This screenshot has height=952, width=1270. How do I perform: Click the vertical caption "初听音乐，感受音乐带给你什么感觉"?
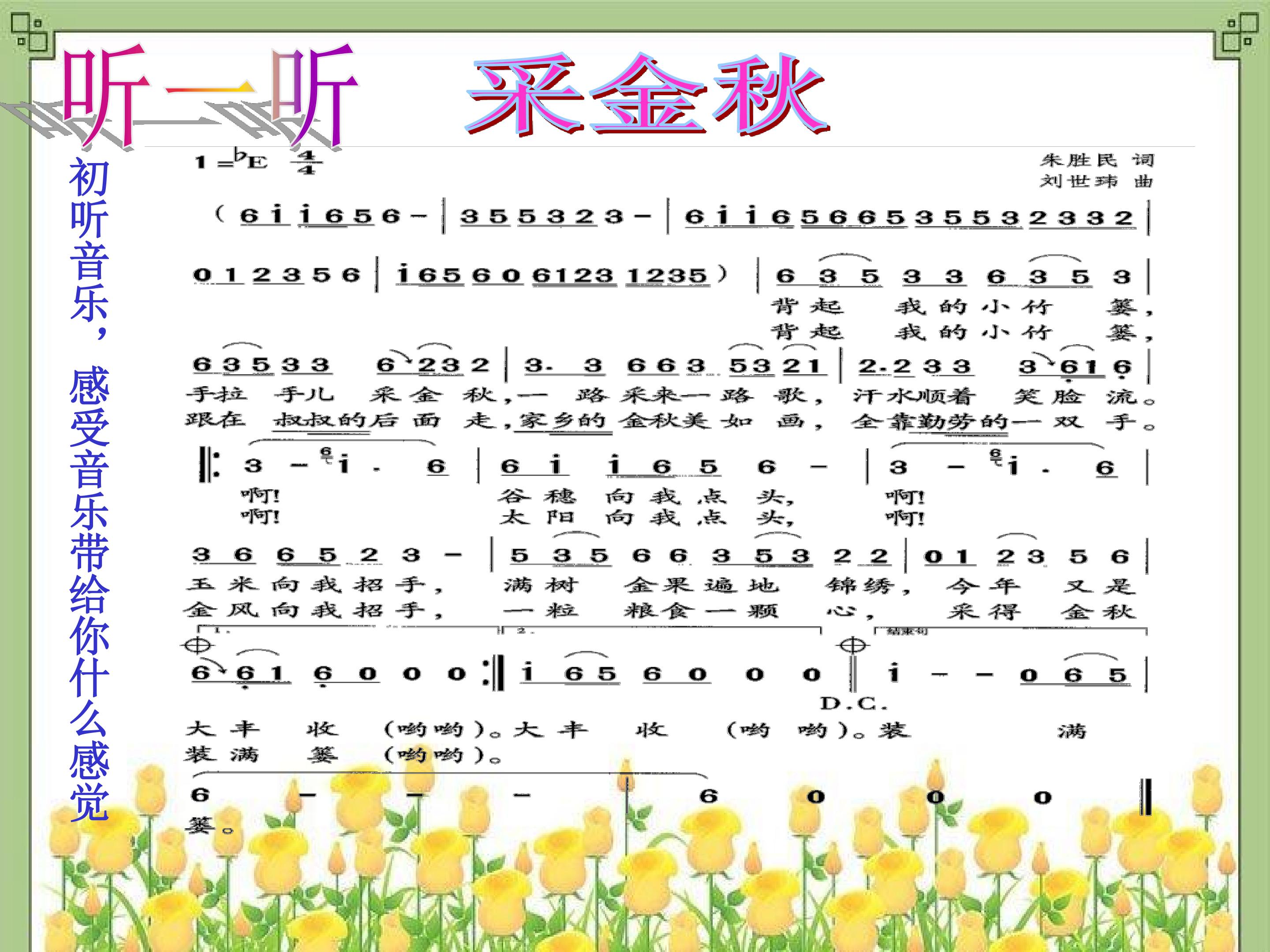coord(90,490)
